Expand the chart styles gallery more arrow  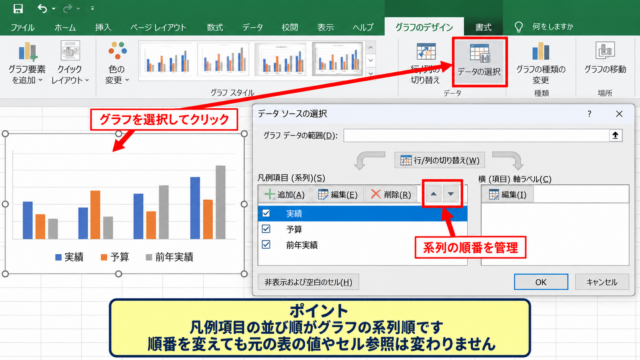point(371,73)
